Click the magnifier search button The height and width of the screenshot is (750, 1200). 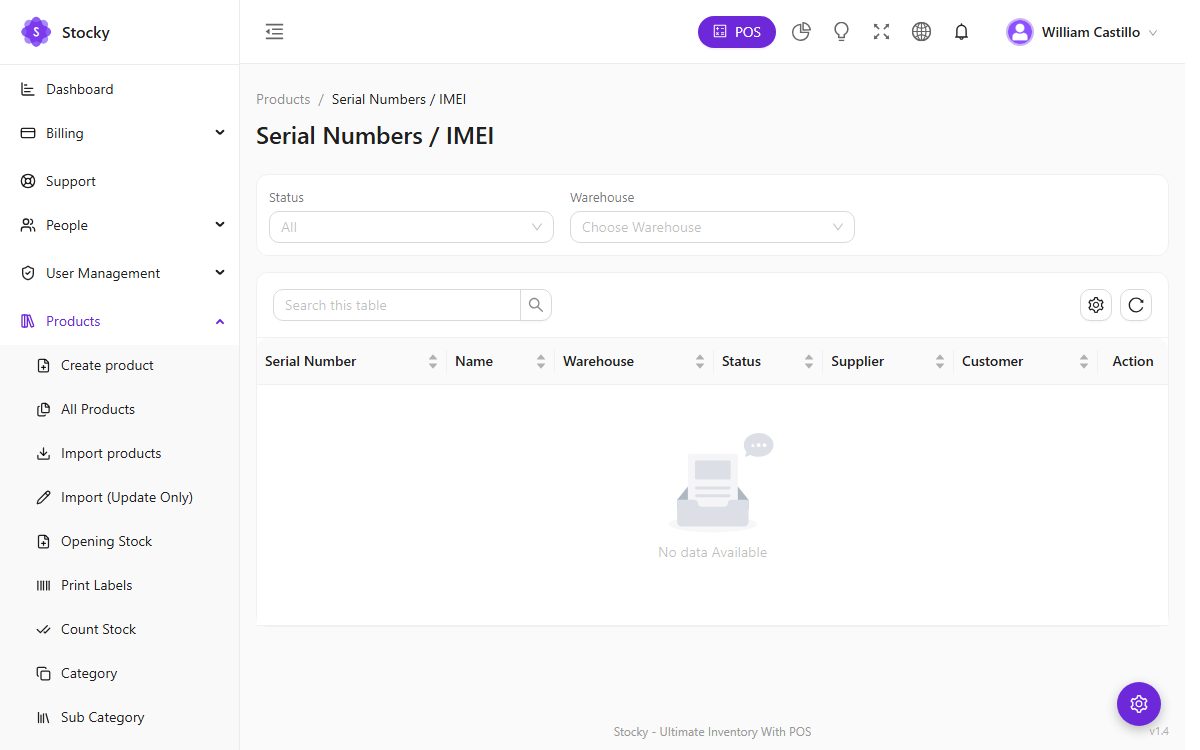(x=536, y=305)
